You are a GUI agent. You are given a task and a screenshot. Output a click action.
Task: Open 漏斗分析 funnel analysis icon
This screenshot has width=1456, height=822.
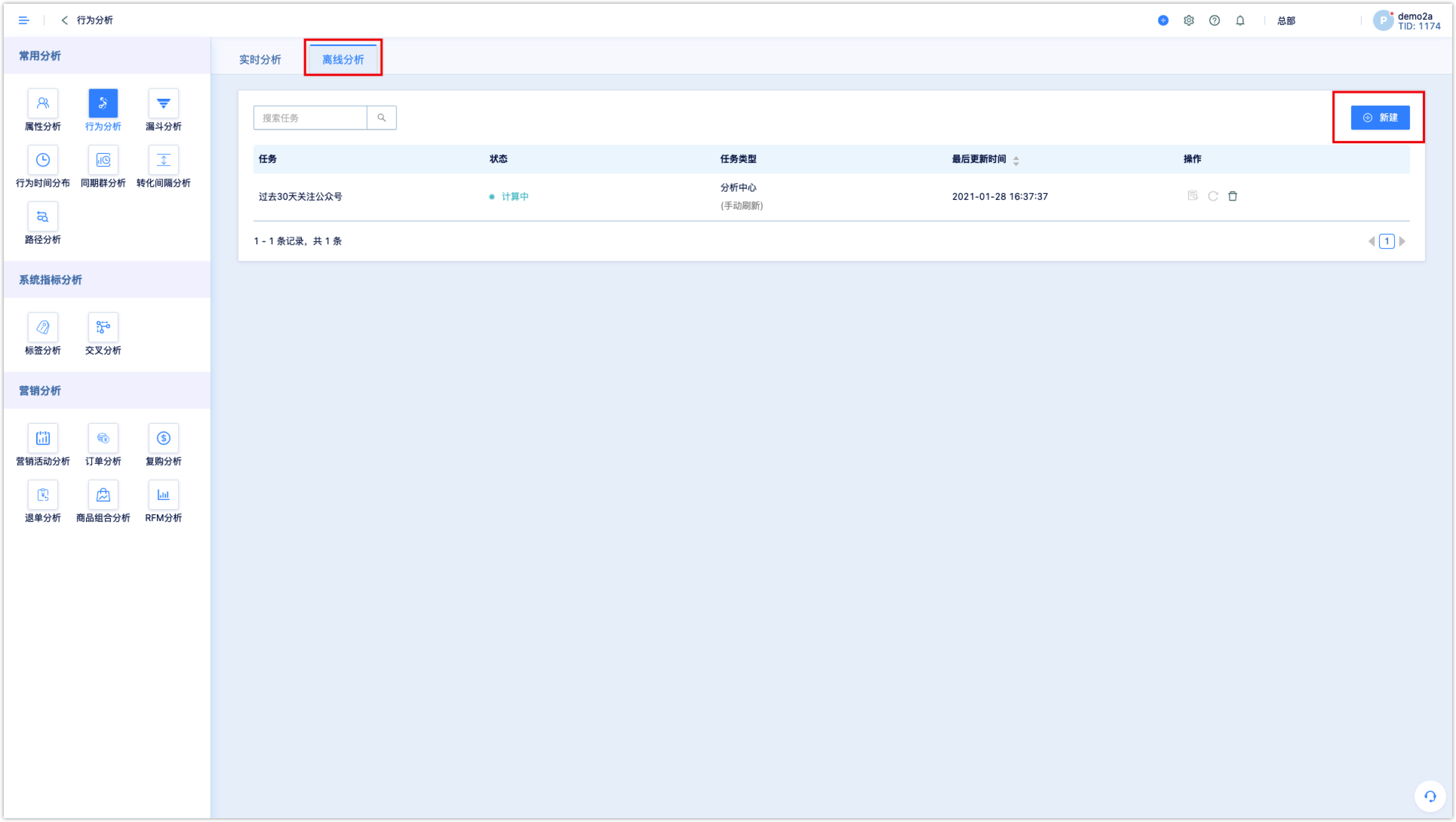click(163, 103)
